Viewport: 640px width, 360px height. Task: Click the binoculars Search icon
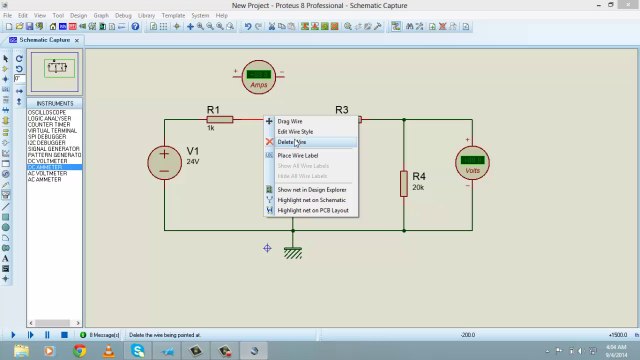tap(409, 27)
